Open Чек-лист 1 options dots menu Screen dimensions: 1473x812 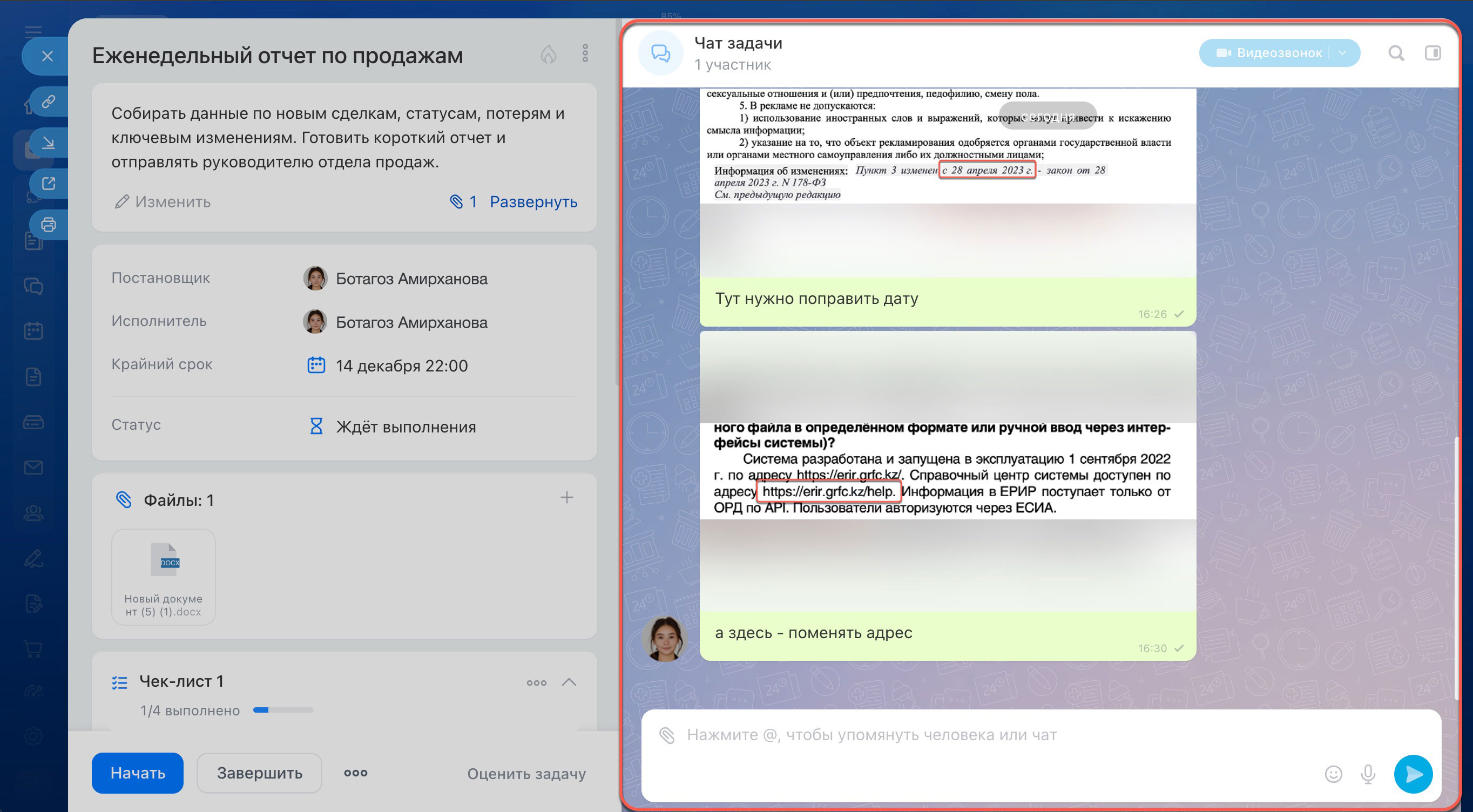(536, 682)
